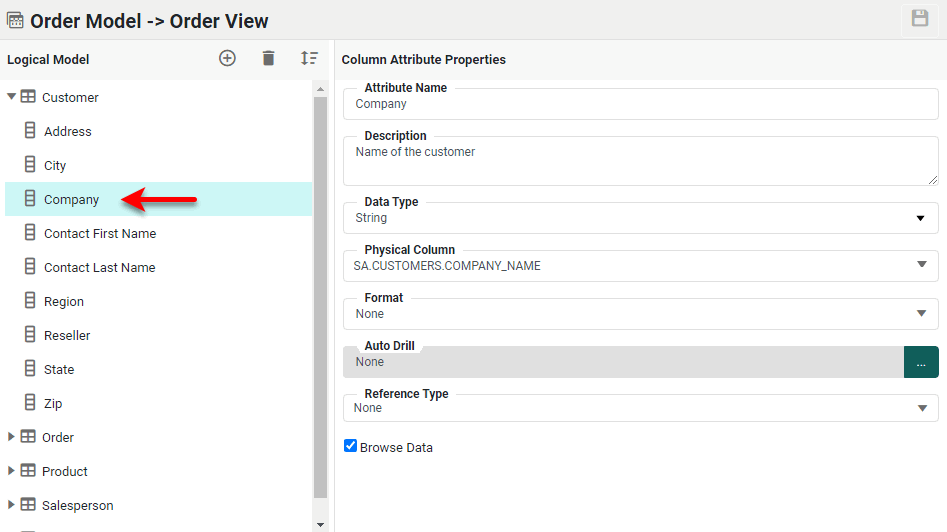Image resolution: width=947 pixels, height=532 pixels.
Task: Click the sort order icon
Action: pyautogui.click(x=309, y=59)
